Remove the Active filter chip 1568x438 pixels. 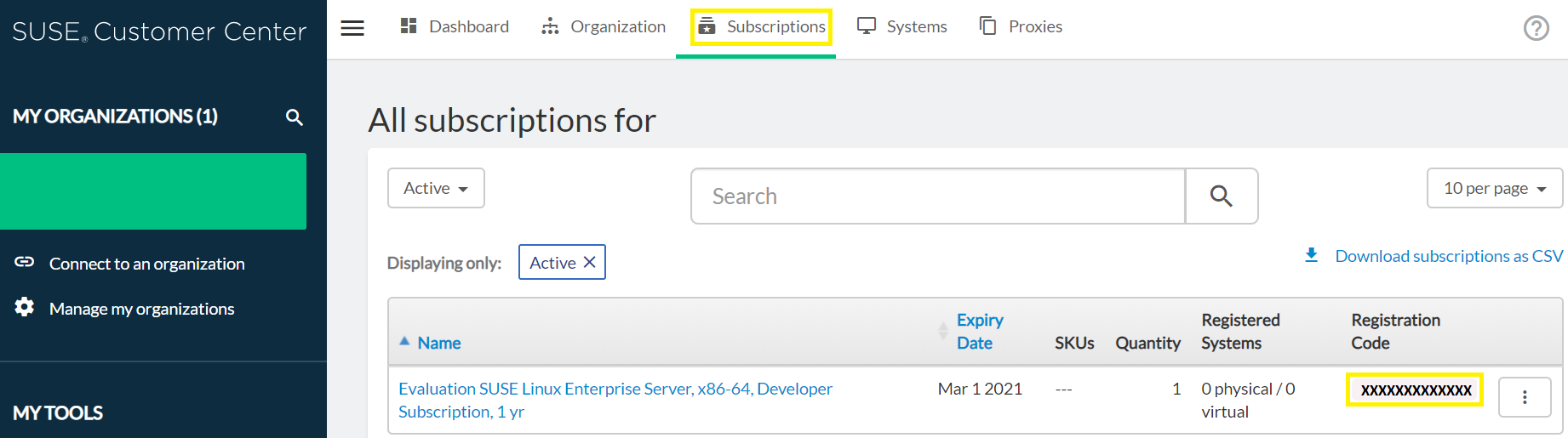click(x=589, y=263)
